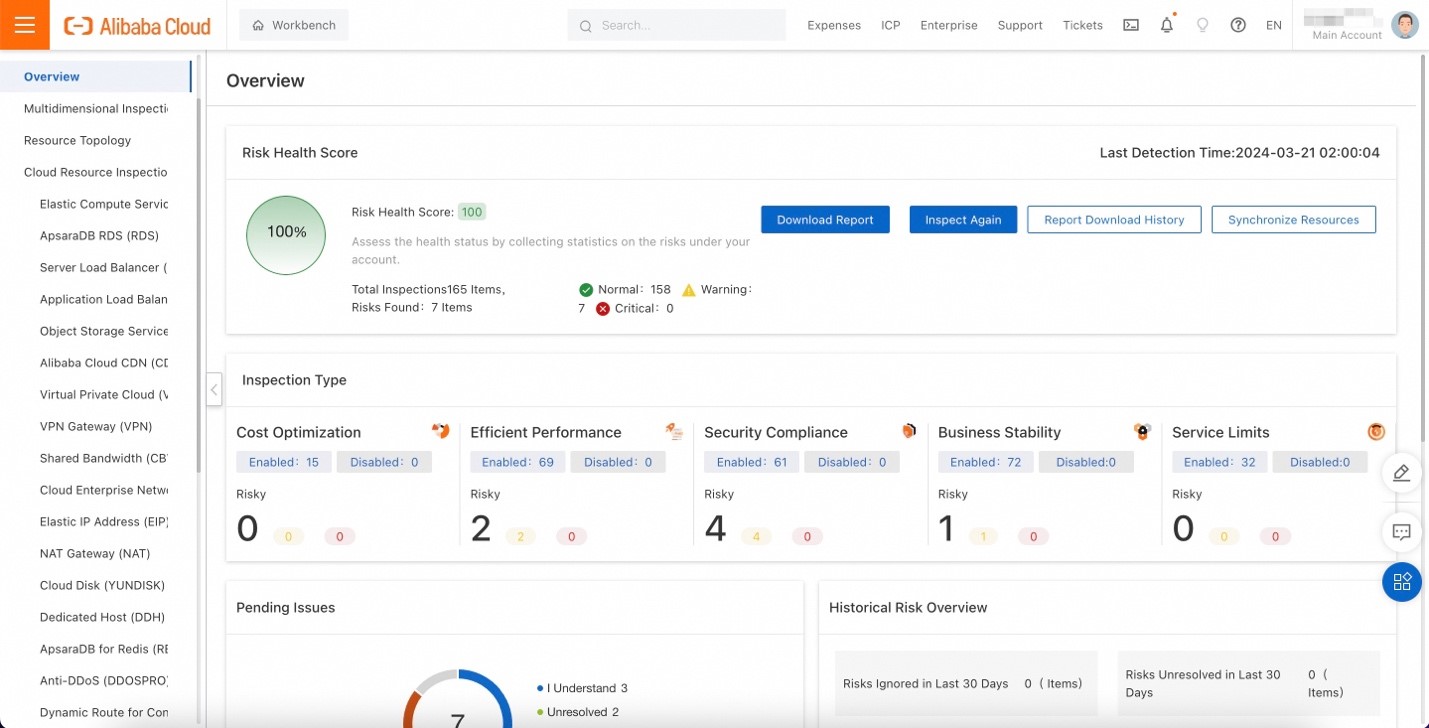Click the Unresolved 2 legend entry
Image resolution: width=1429 pixels, height=728 pixels.
click(578, 712)
